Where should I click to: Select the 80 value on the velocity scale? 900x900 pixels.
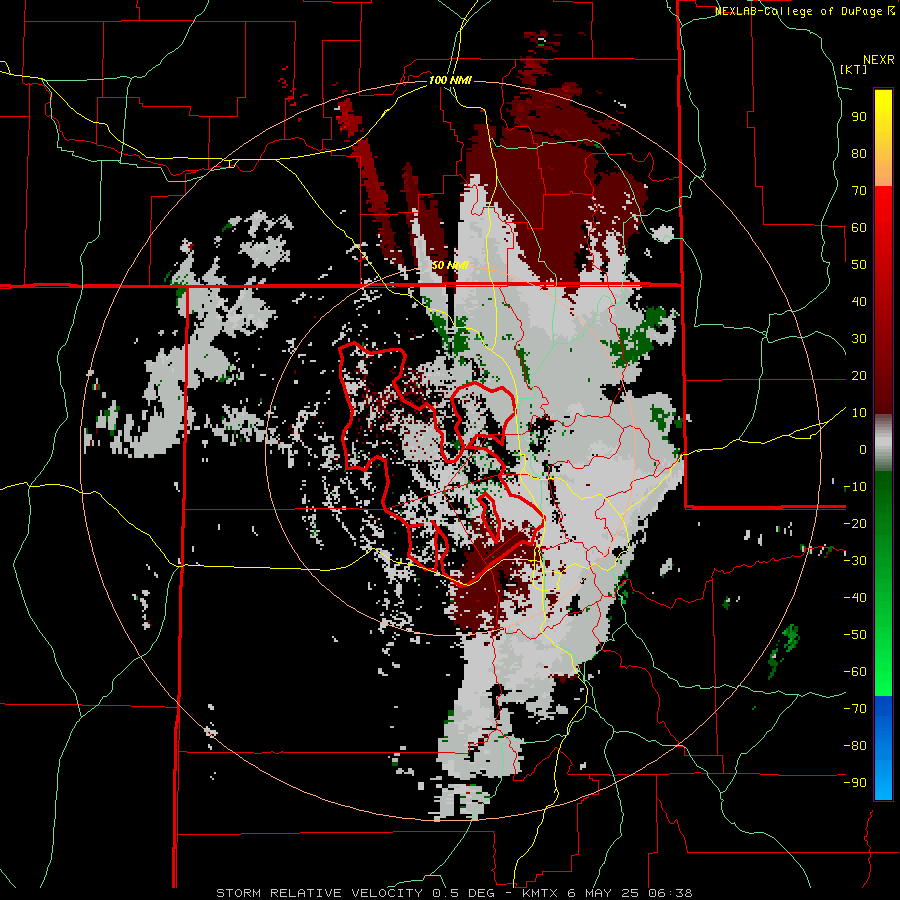pos(859,154)
